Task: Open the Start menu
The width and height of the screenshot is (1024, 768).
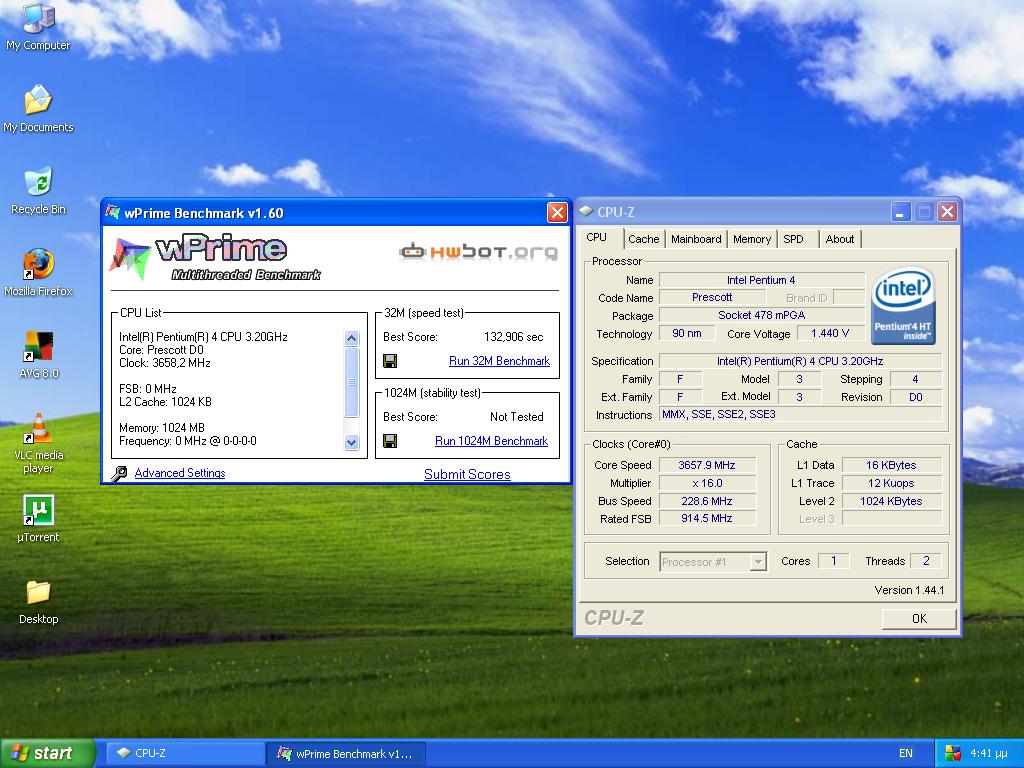Action: tap(48, 753)
